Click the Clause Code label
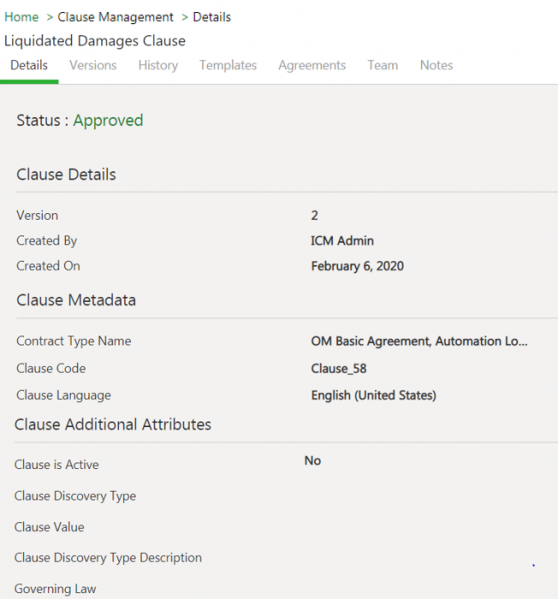The height and width of the screenshot is (599, 558). coord(51,369)
